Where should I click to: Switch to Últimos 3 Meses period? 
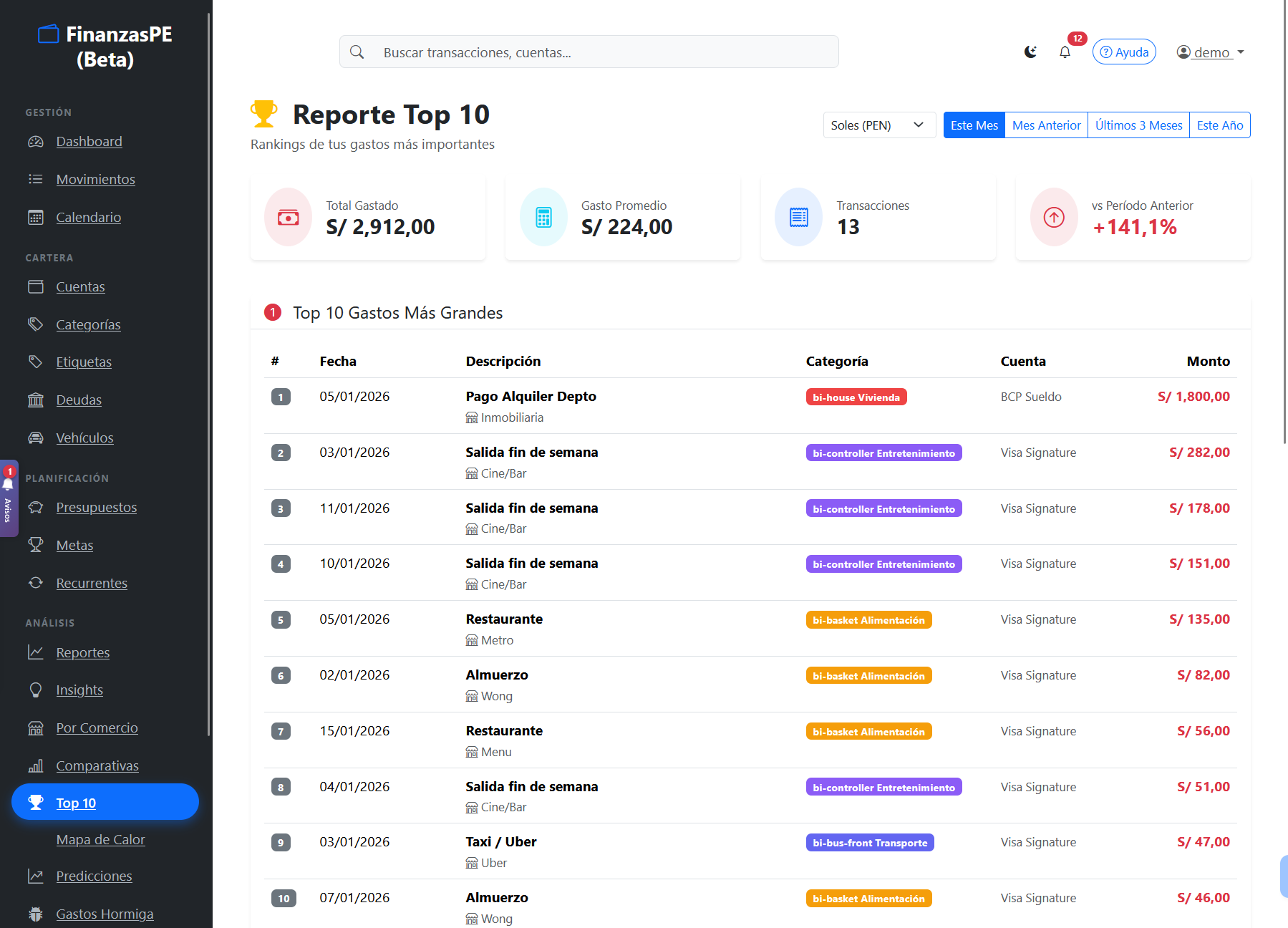tap(1138, 125)
